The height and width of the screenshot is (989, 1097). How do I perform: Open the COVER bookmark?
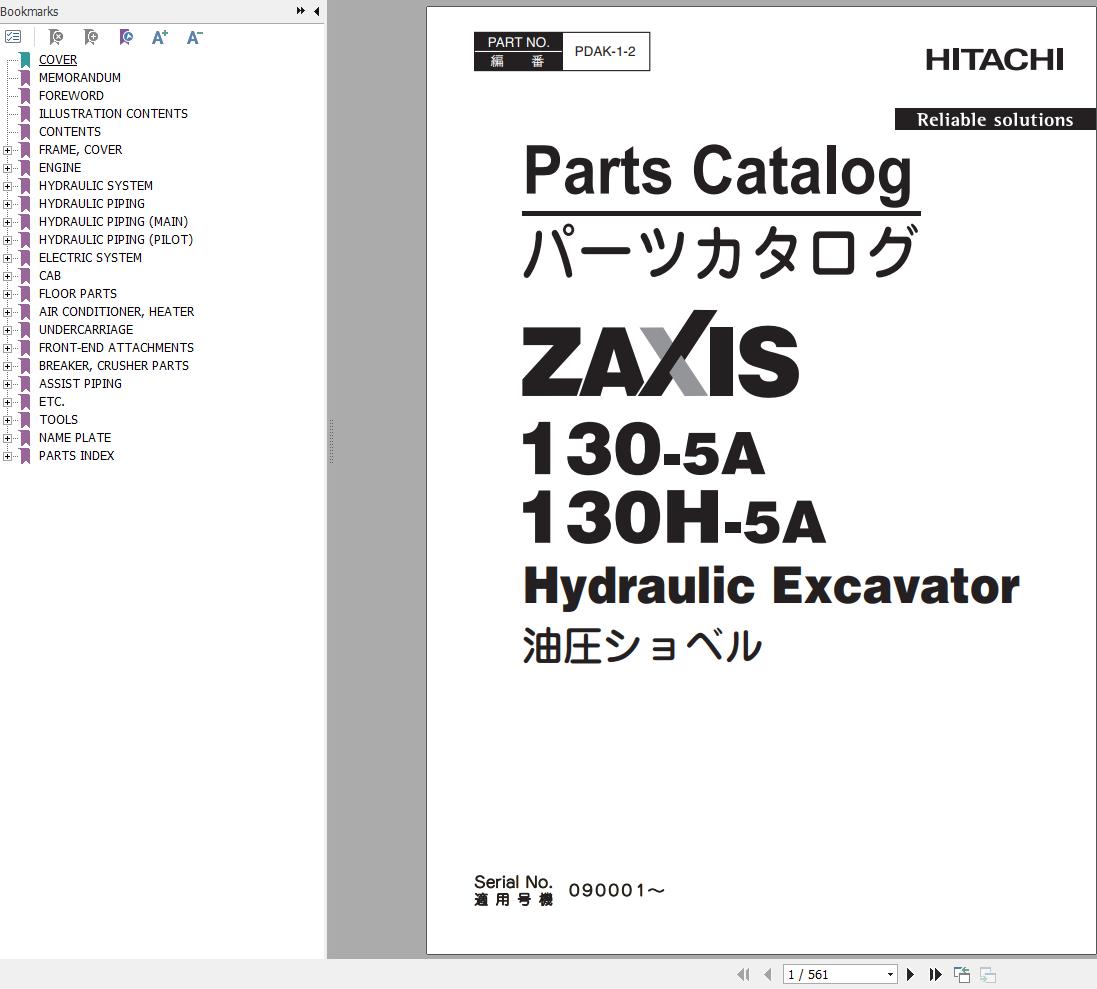coord(58,60)
